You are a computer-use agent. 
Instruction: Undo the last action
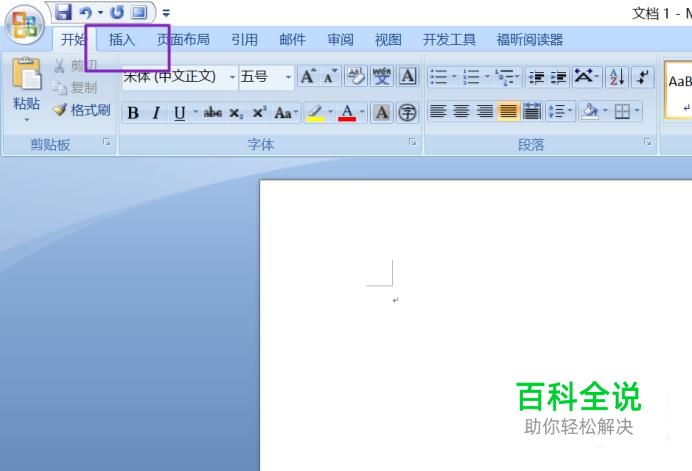(x=86, y=12)
